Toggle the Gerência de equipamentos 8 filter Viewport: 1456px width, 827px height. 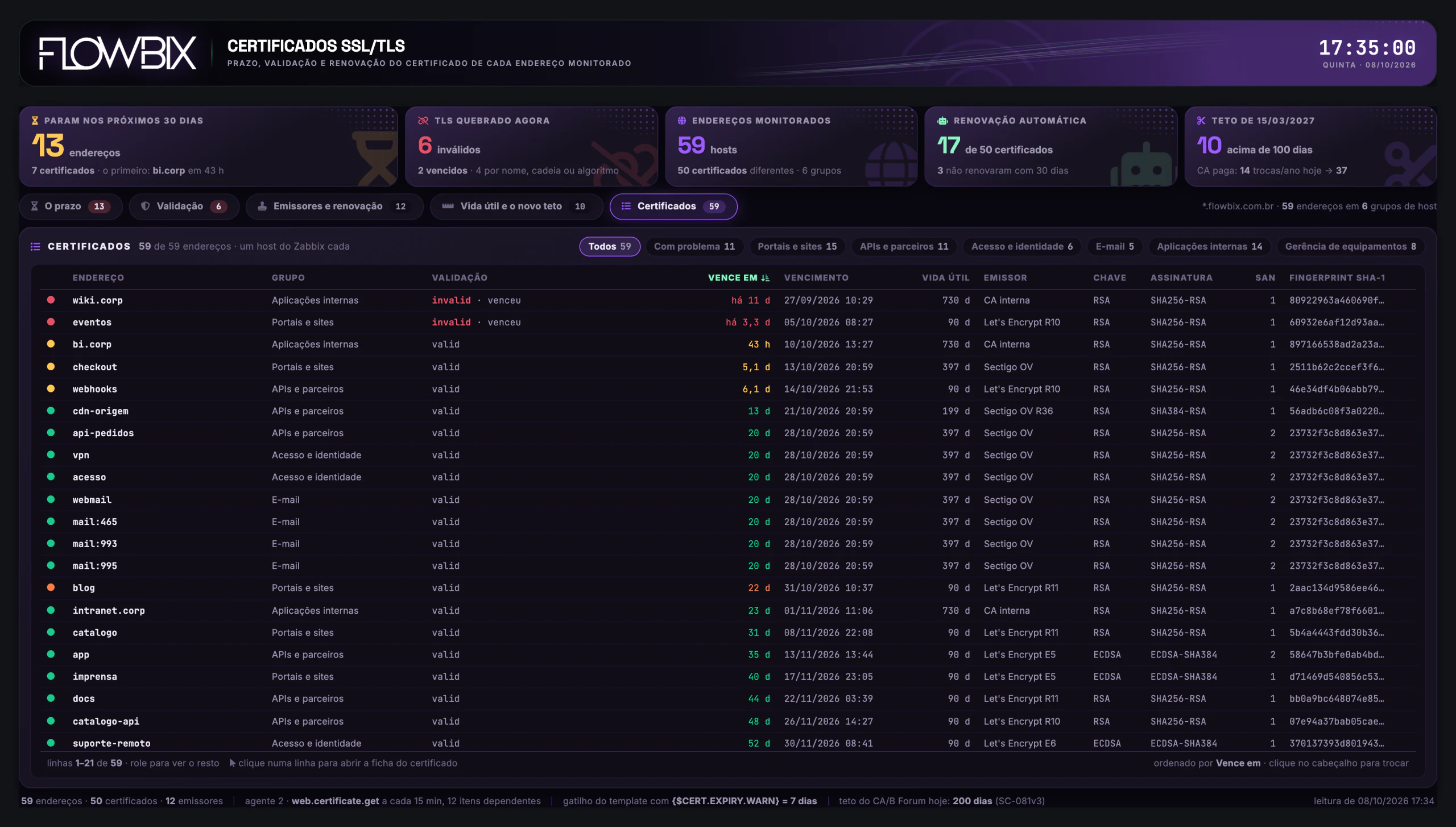click(x=1351, y=246)
